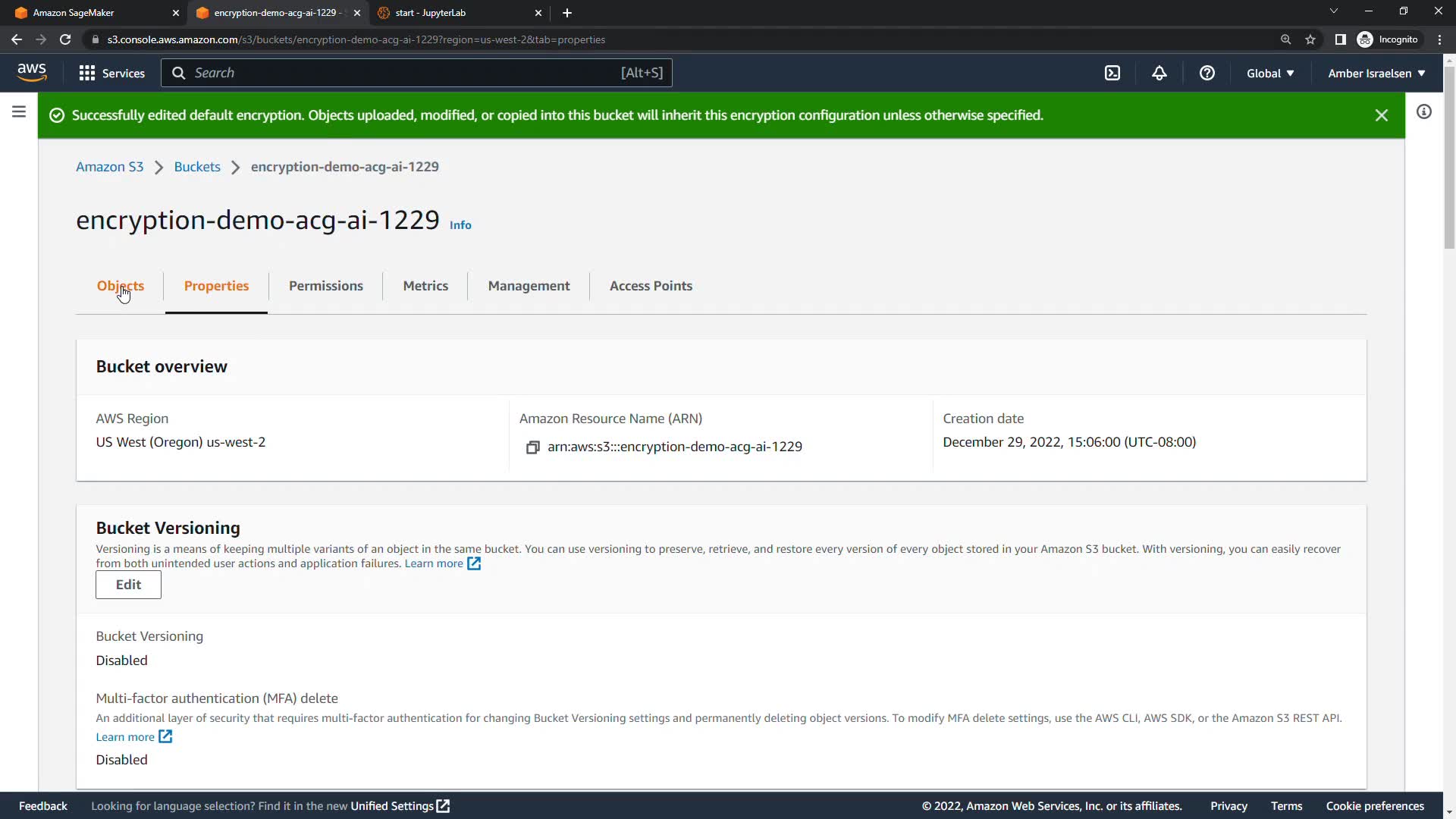
Task: Open the info panel icon at right
Action: tap(1424, 112)
